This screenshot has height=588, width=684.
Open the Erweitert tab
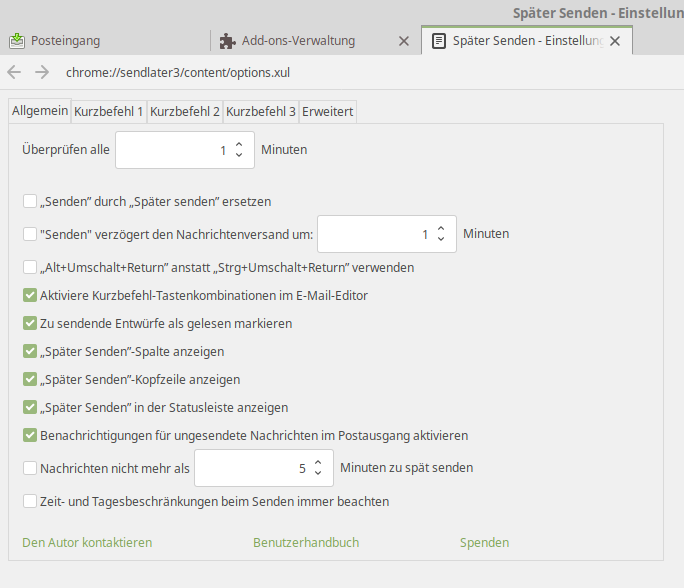(x=327, y=112)
